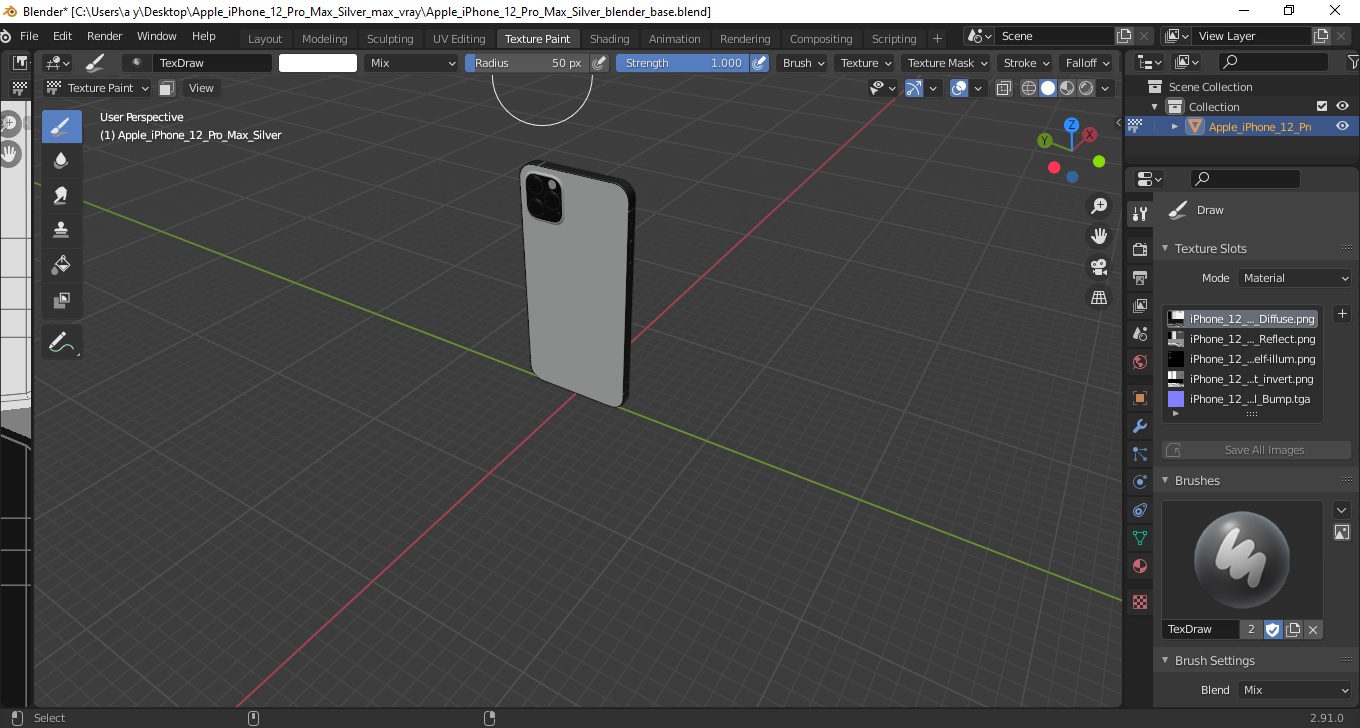
Task: Toggle camera view icon
Action: click(1099, 267)
